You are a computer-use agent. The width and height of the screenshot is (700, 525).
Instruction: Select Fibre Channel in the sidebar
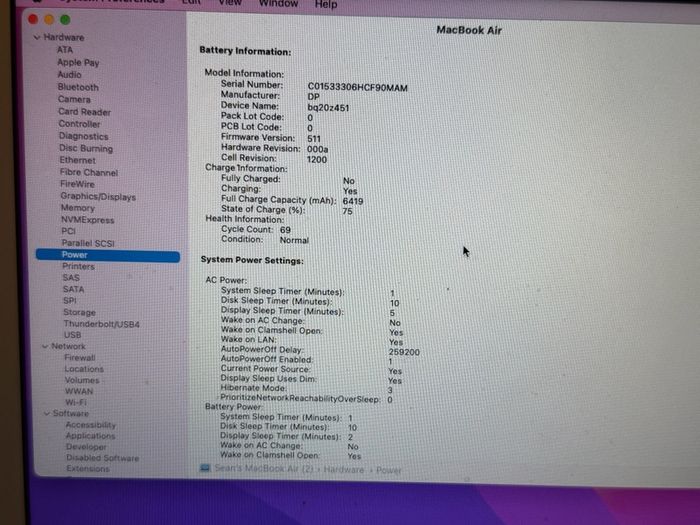(89, 172)
